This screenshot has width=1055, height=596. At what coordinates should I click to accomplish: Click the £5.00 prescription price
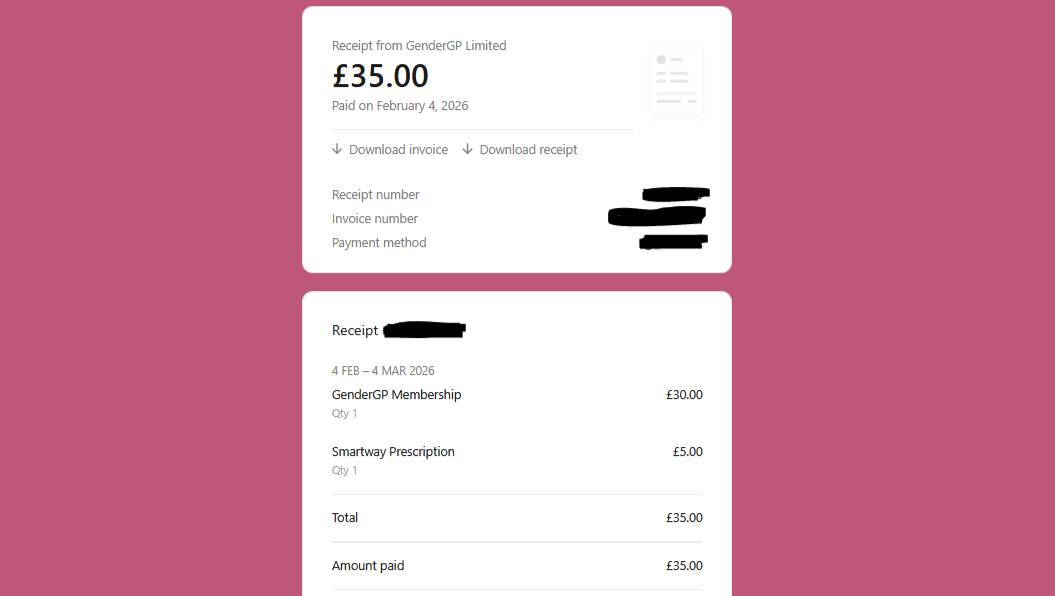[x=687, y=452]
